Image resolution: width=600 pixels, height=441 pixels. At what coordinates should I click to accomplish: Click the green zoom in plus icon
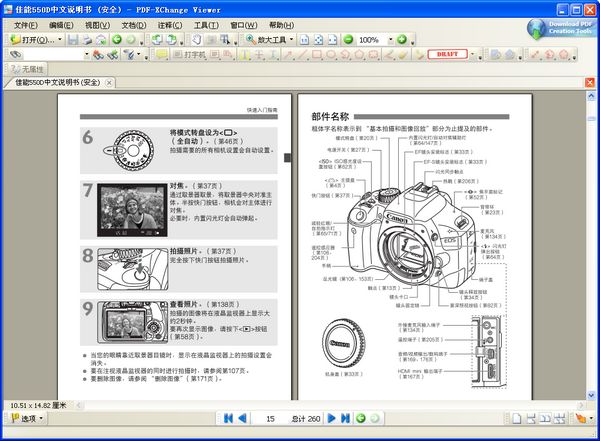click(402, 39)
